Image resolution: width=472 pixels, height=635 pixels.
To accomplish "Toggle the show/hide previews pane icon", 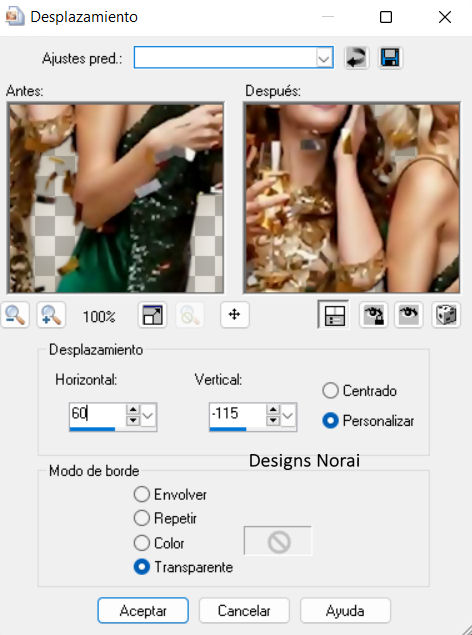I will (x=334, y=315).
